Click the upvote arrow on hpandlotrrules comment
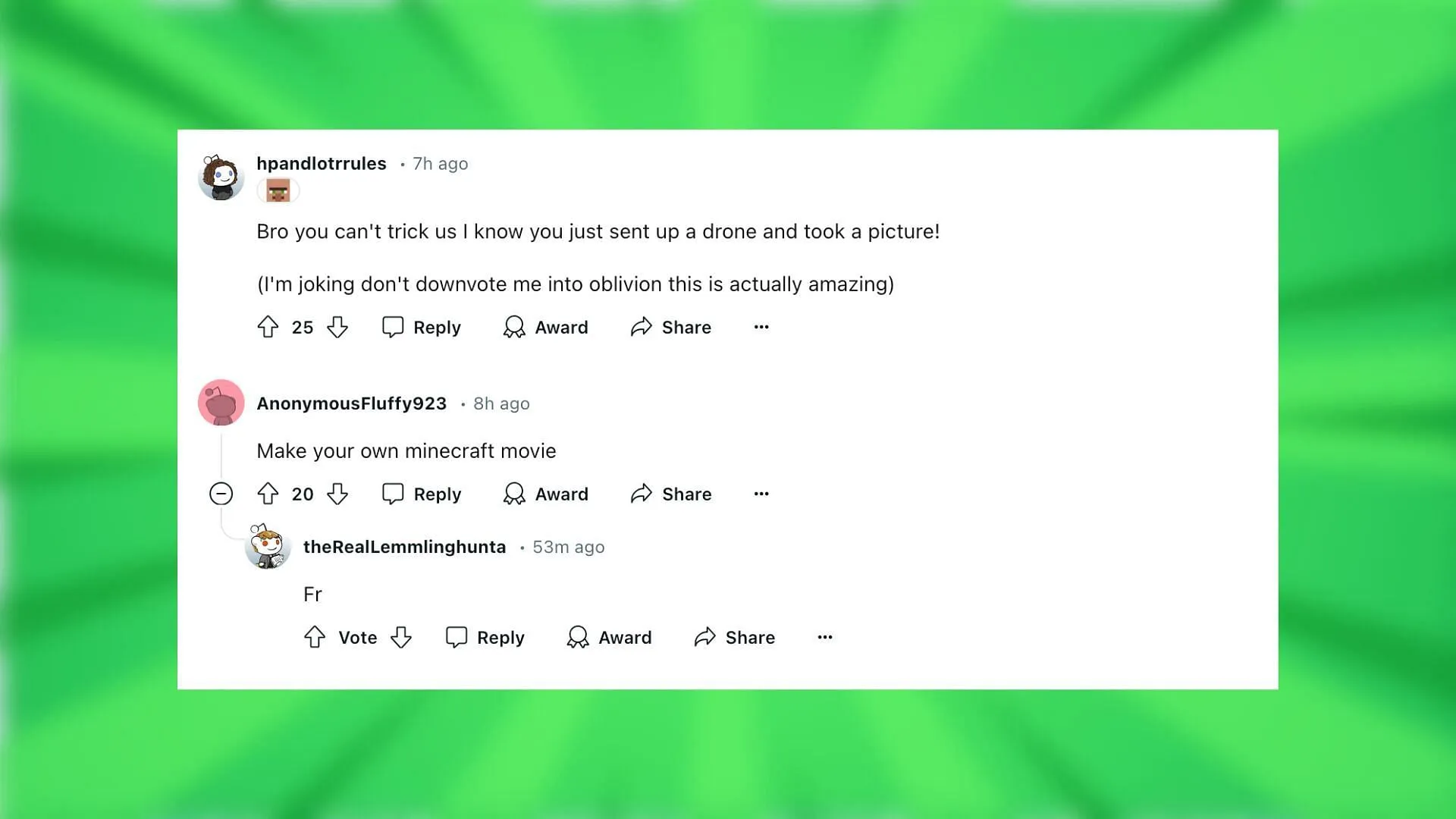 [x=268, y=327]
